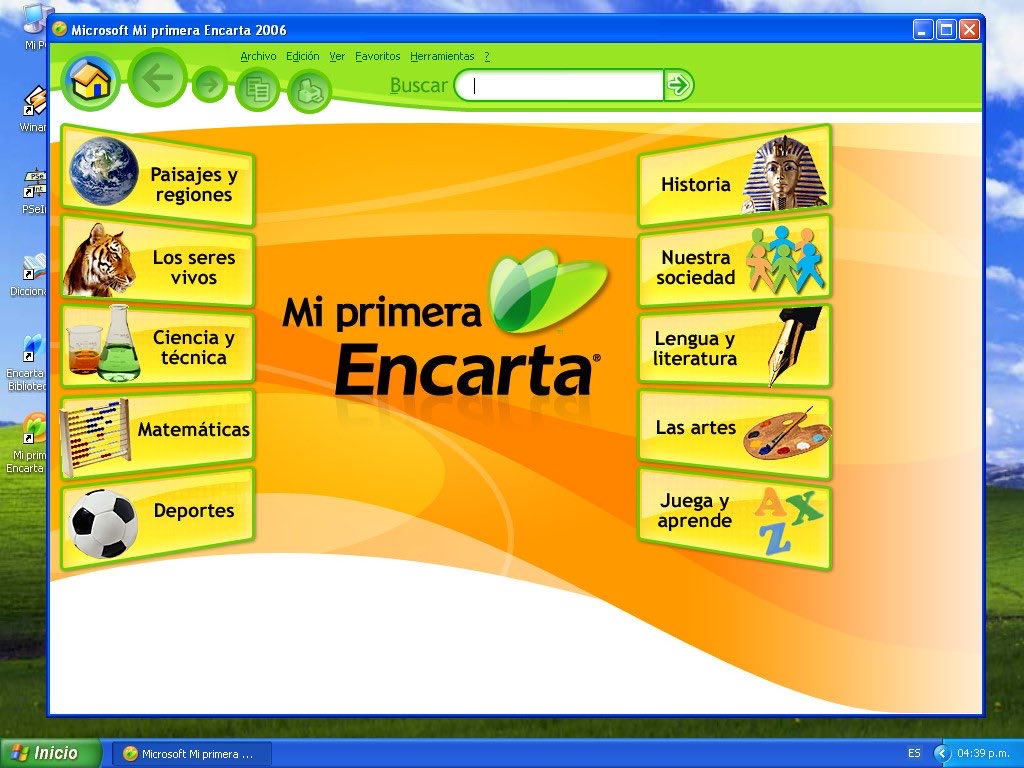Open the ? help menu
1024x768 pixels.
(487, 56)
